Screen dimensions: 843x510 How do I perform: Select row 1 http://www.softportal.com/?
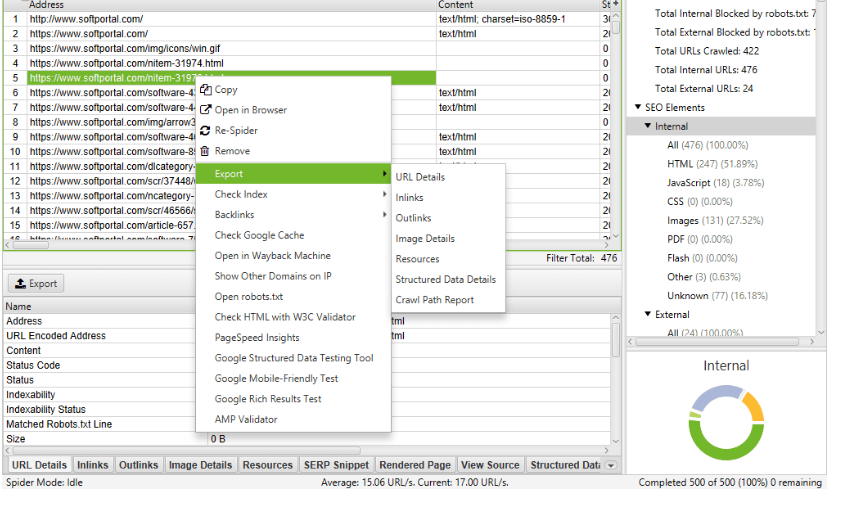pos(231,19)
